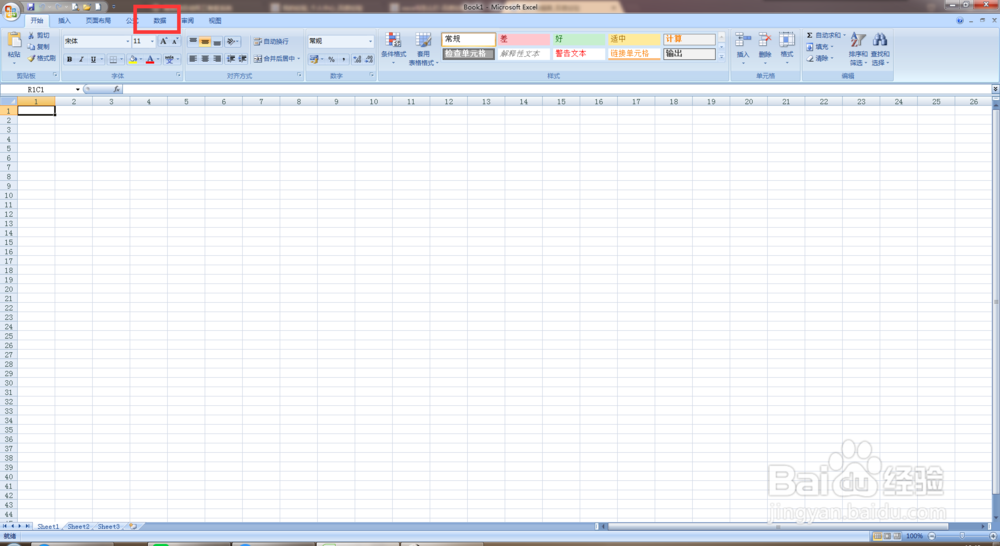The height and width of the screenshot is (546, 1000).
Task: Switch to 数据 ribbon tab
Action: pyautogui.click(x=159, y=21)
